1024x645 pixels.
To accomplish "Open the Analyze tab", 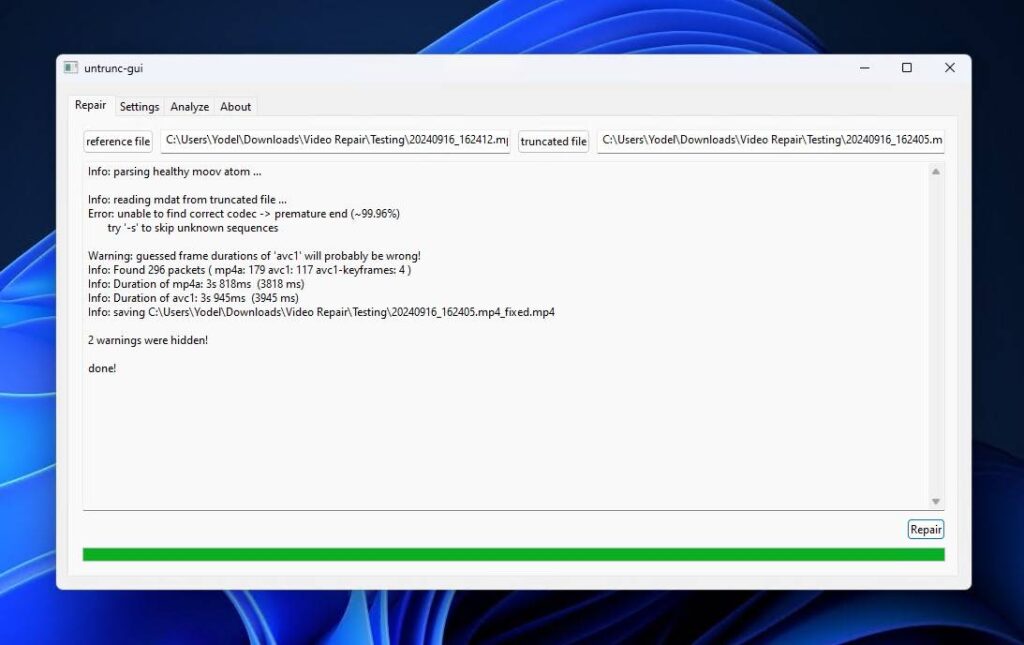I will tap(189, 106).
